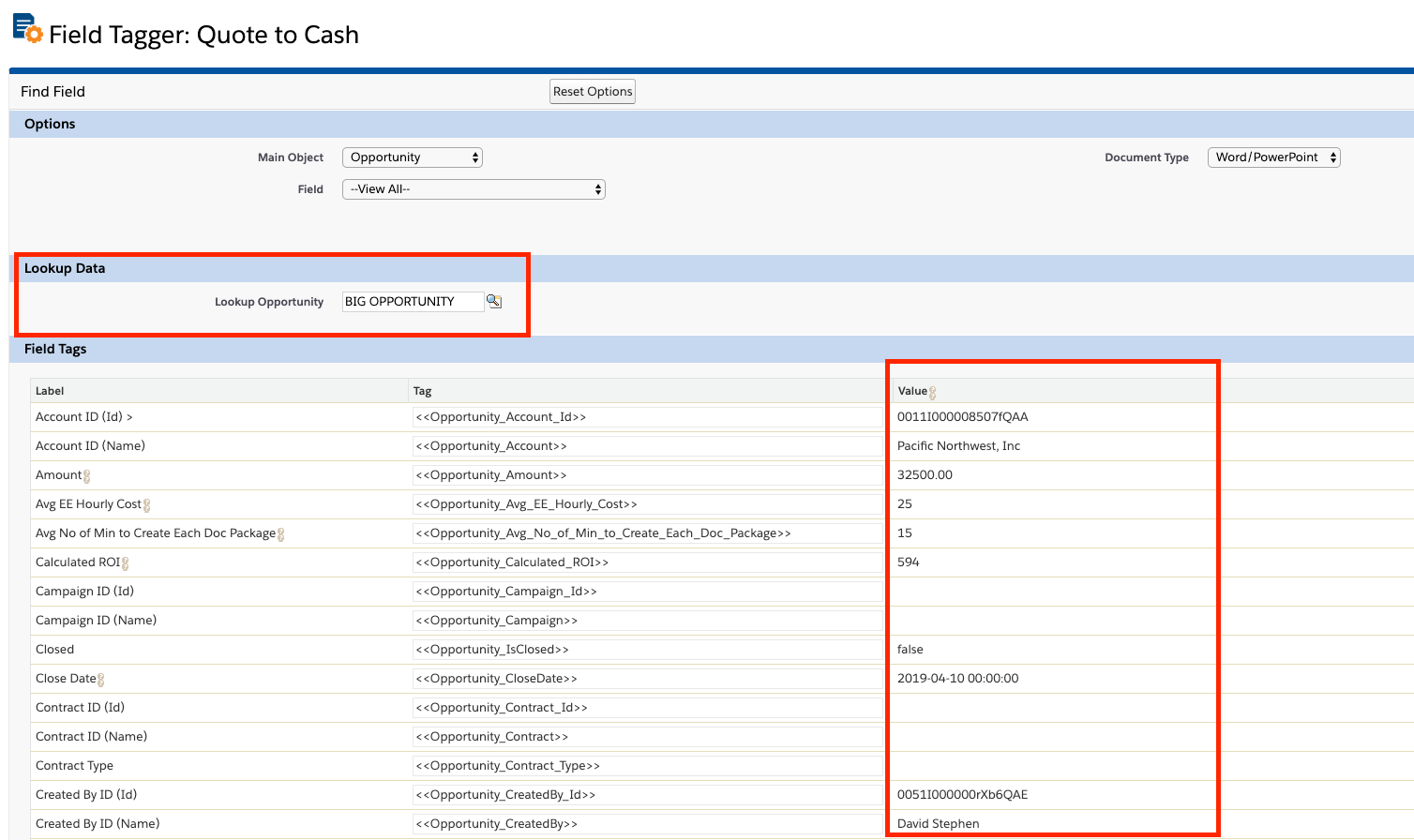1414x840 pixels.
Task: Click the value 0051I000000rXb6QAE
Action: pyautogui.click(x=962, y=795)
